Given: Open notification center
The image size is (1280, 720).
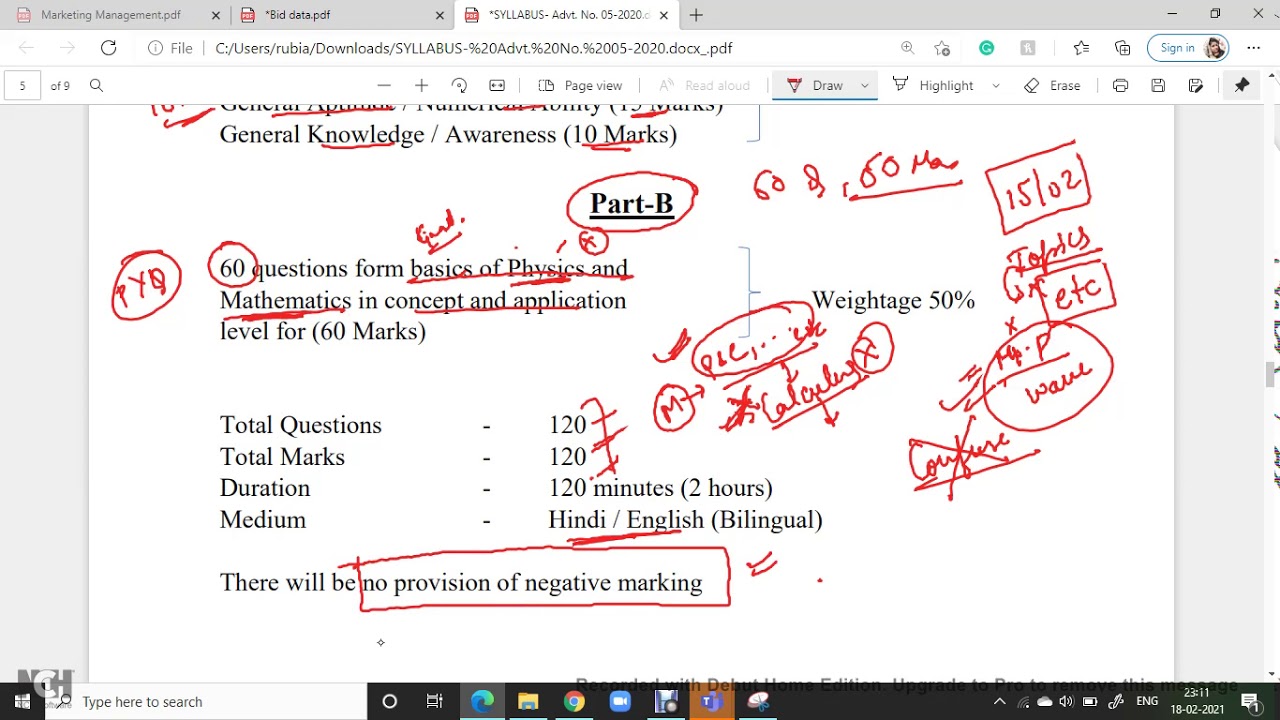Looking at the screenshot, I should pos(1250,701).
